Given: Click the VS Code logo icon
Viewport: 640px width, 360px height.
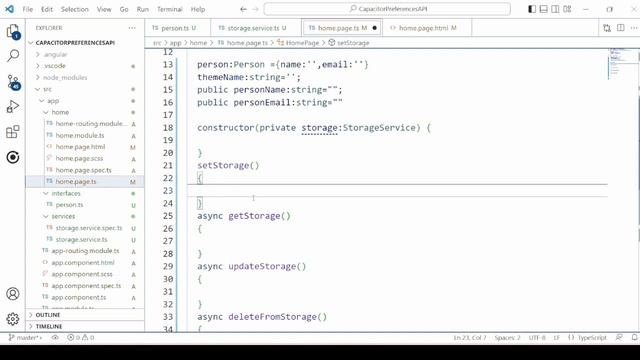Looking at the screenshot, I should [9, 9].
